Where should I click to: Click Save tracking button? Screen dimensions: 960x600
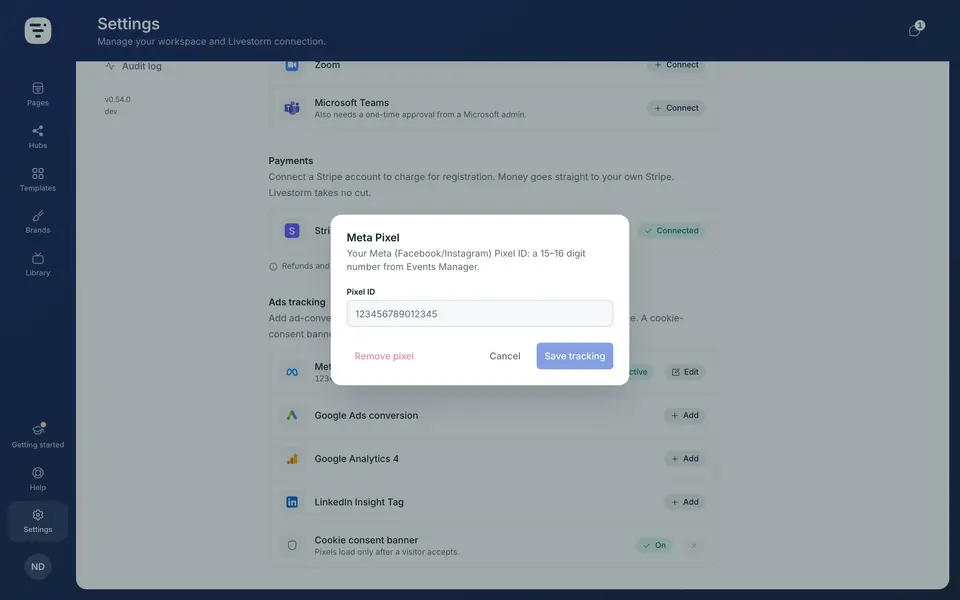[x=574, y=356]
